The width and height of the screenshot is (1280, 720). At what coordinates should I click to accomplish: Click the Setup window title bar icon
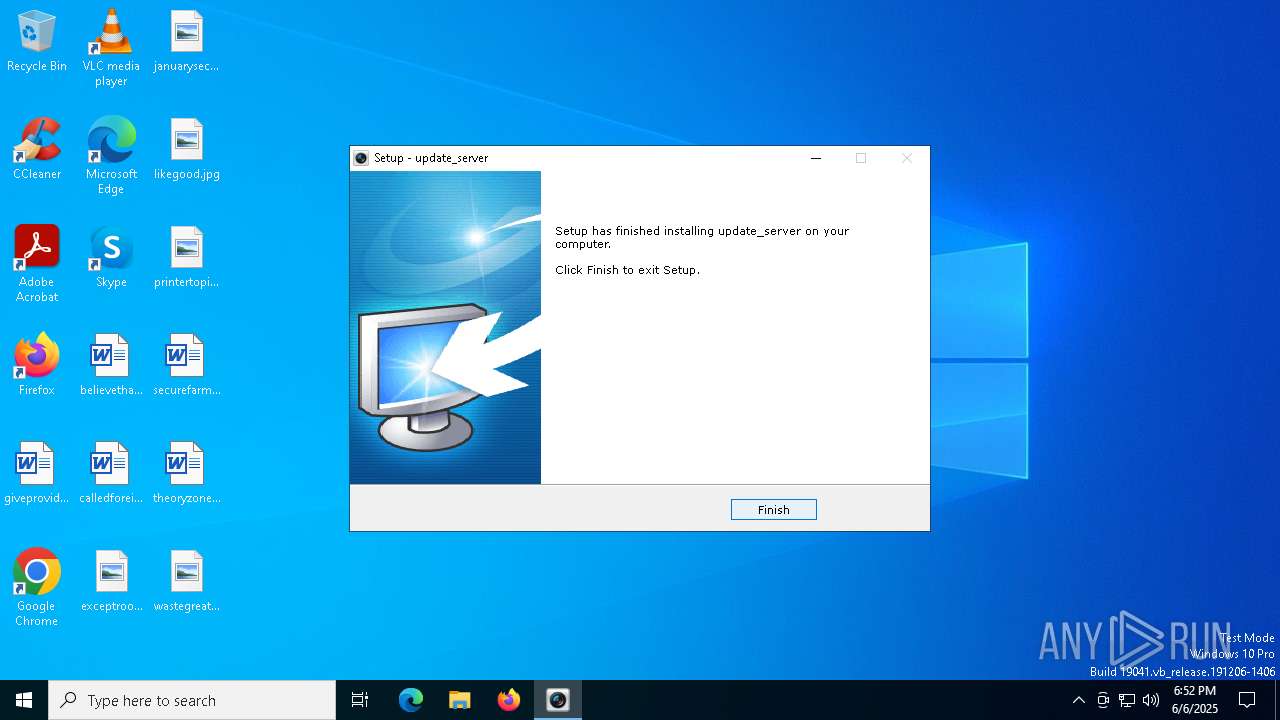tap(361, 158)
